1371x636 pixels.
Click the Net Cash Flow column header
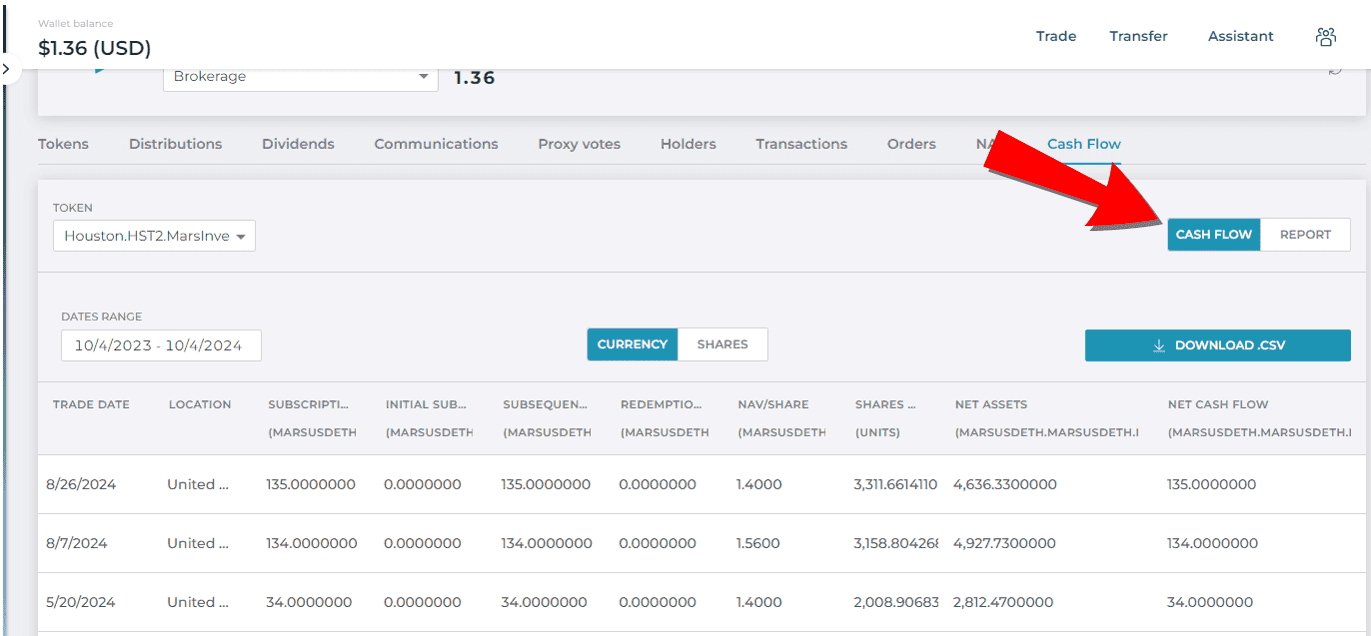coord(1218,404)
